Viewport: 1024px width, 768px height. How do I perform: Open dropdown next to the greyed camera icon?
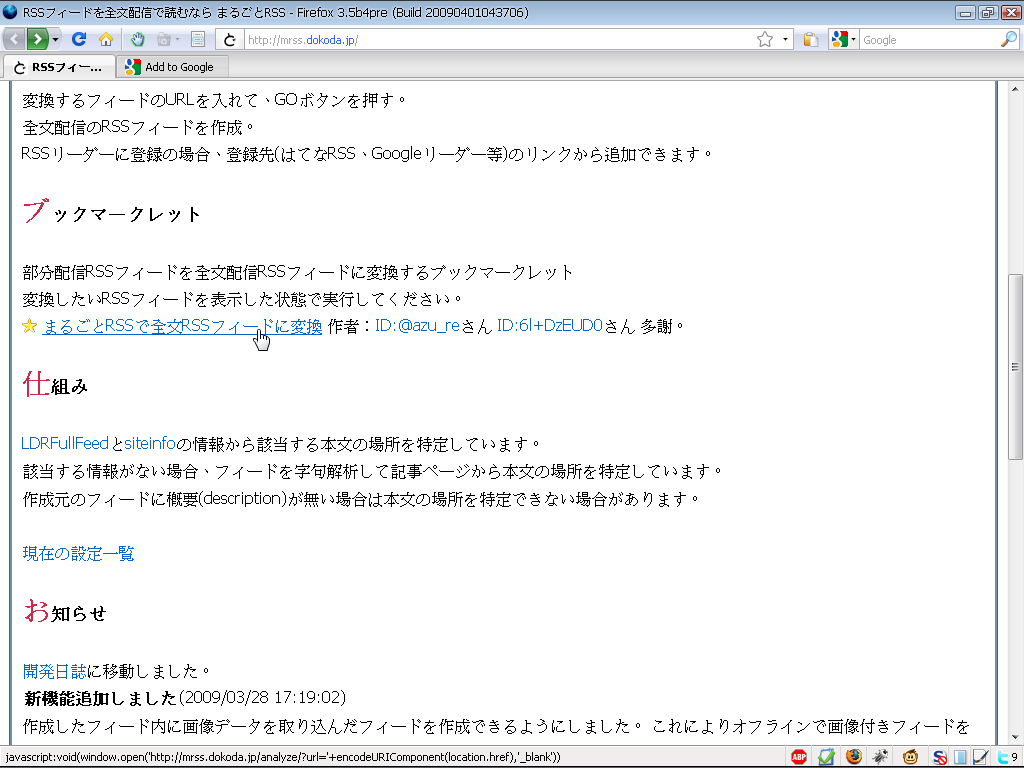(178, 40)
